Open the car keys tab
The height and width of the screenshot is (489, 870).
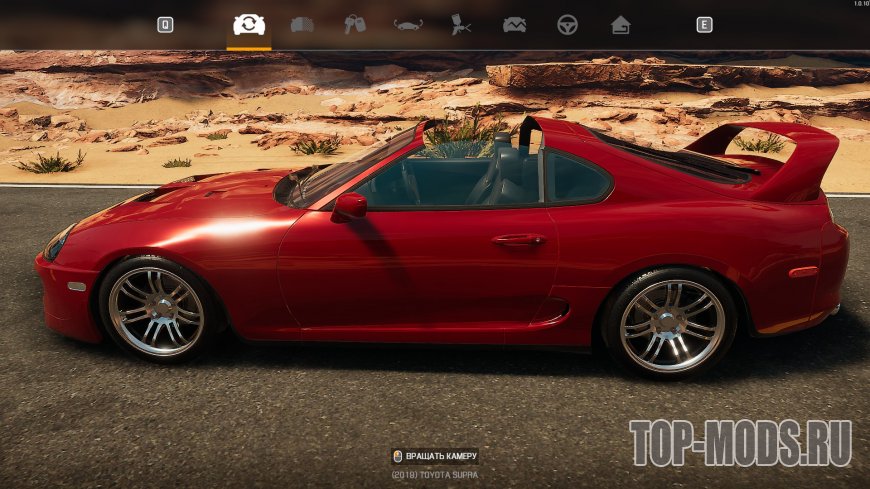(x=355, y=25)
